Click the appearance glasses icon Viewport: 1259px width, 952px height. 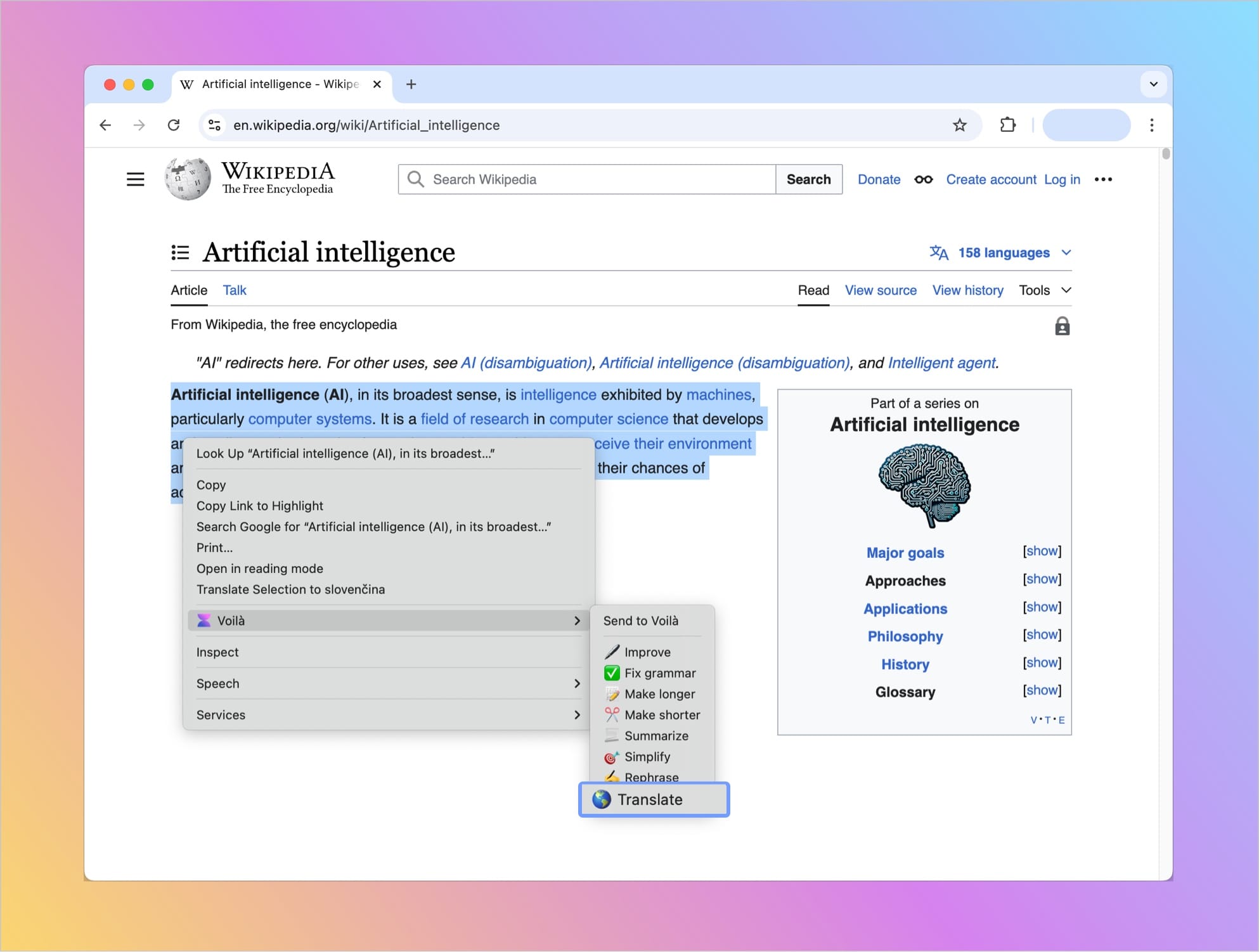tap(924, 179)
